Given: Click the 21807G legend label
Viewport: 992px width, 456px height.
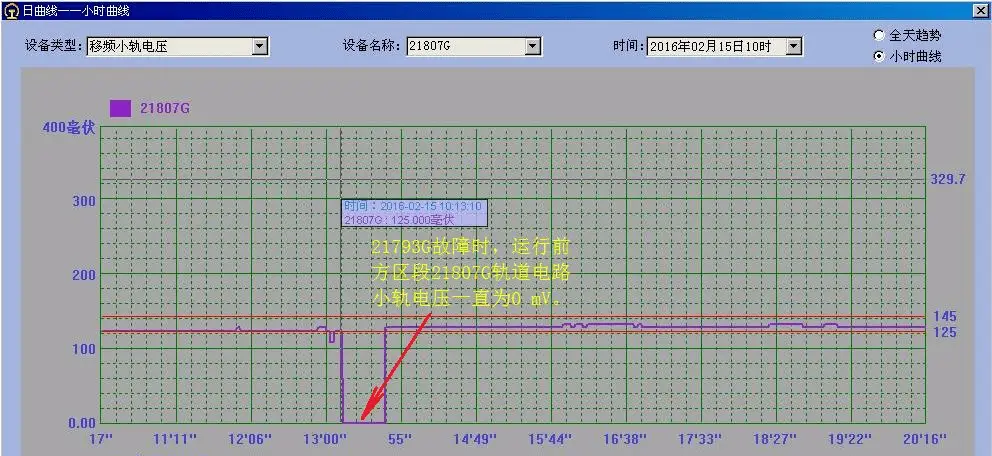Looking at the screenshot, I should pos(165,109).
